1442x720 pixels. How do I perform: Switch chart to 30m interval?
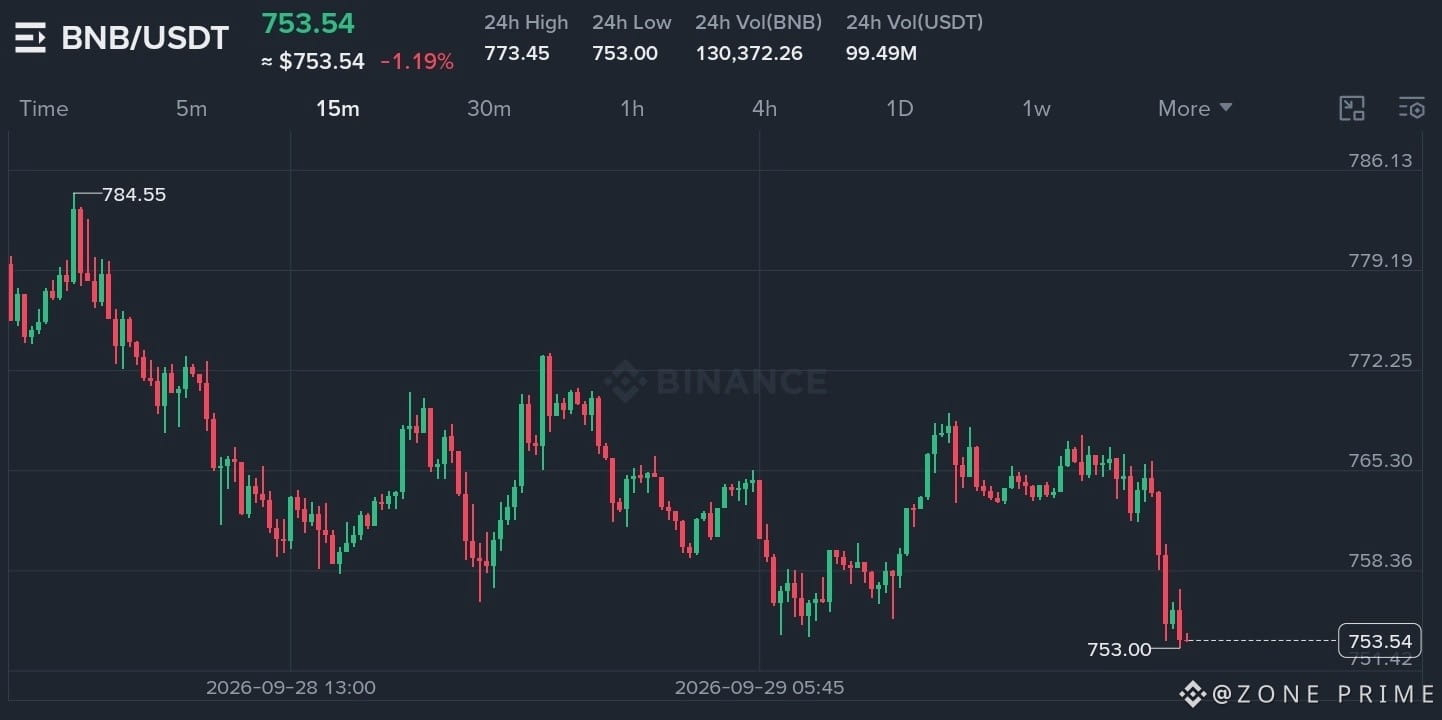point(489,109)
